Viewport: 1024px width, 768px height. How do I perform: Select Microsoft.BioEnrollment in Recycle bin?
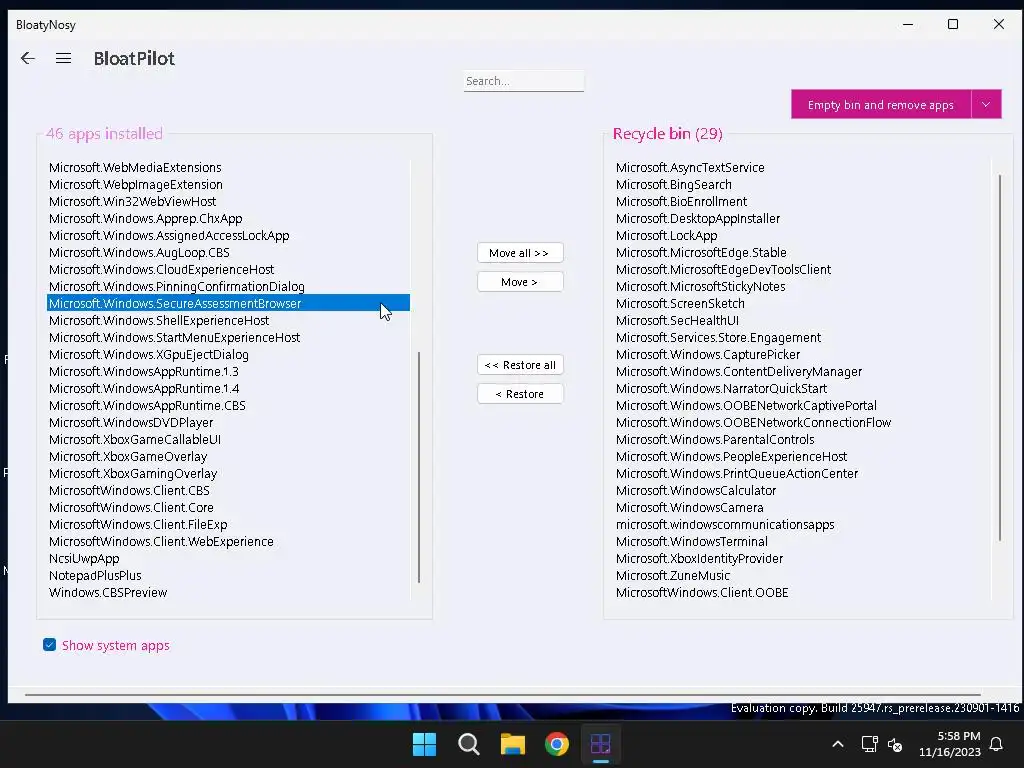pyautogui.click(x=802, y=201)
